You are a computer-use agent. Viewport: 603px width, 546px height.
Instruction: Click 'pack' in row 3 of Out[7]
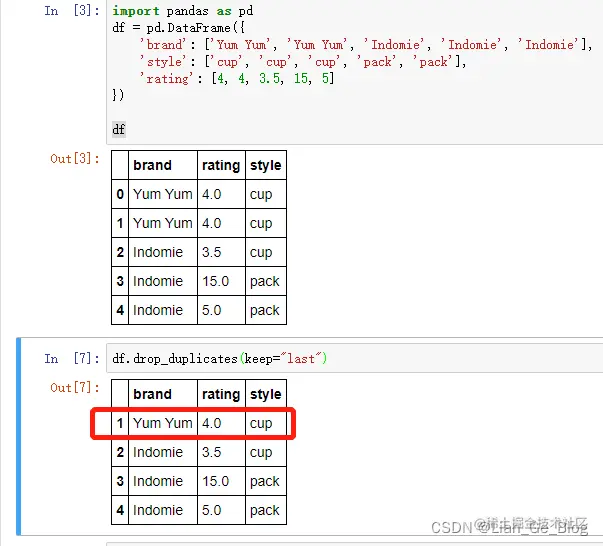(265, 481)
